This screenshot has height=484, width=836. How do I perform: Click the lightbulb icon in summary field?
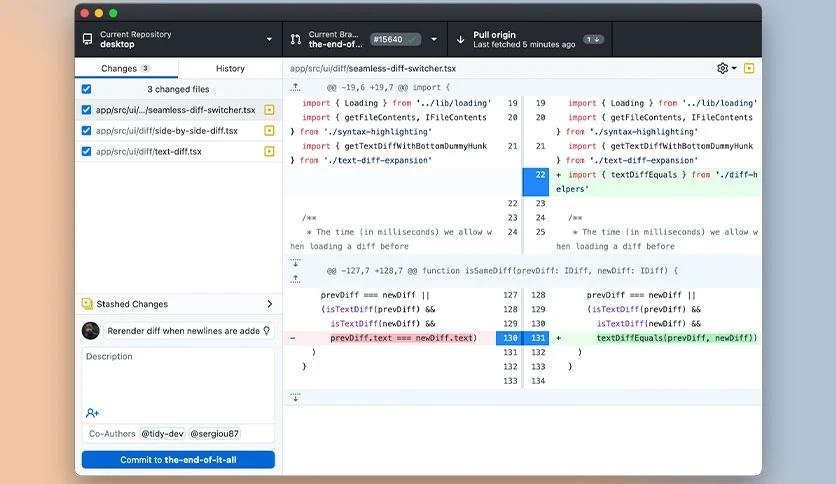266,331
